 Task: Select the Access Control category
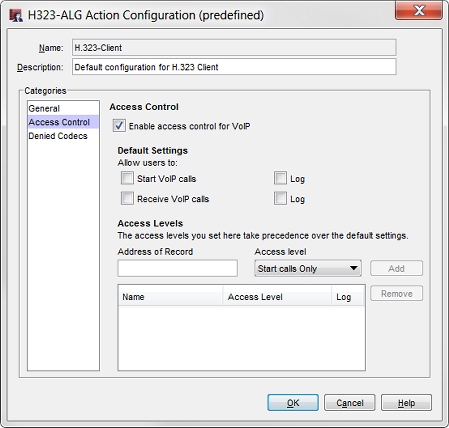click(x=63, y=122)
